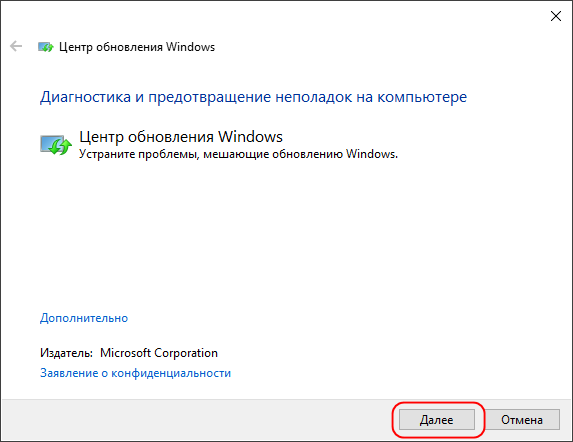Click the description Устраните проблемы, мешающие обновлению
Viewport: 573px width, 442px height.
pos(238,154)
